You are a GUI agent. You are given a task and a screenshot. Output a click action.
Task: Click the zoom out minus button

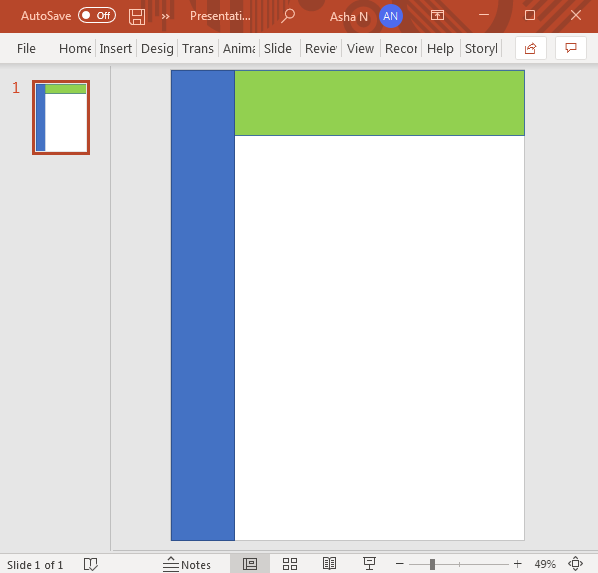(x=399, y=563)
